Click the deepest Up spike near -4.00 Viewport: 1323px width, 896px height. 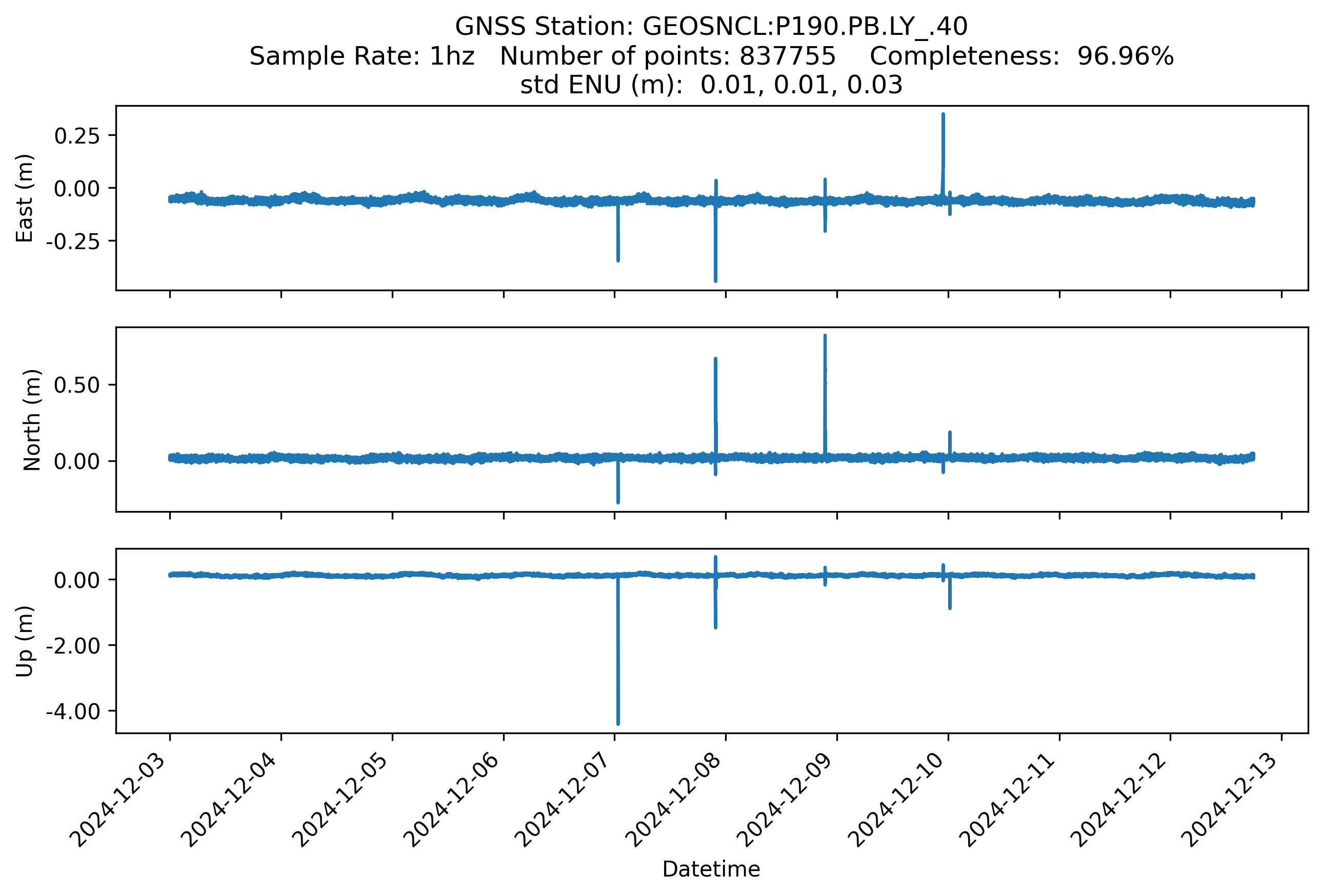coord(618,723)
